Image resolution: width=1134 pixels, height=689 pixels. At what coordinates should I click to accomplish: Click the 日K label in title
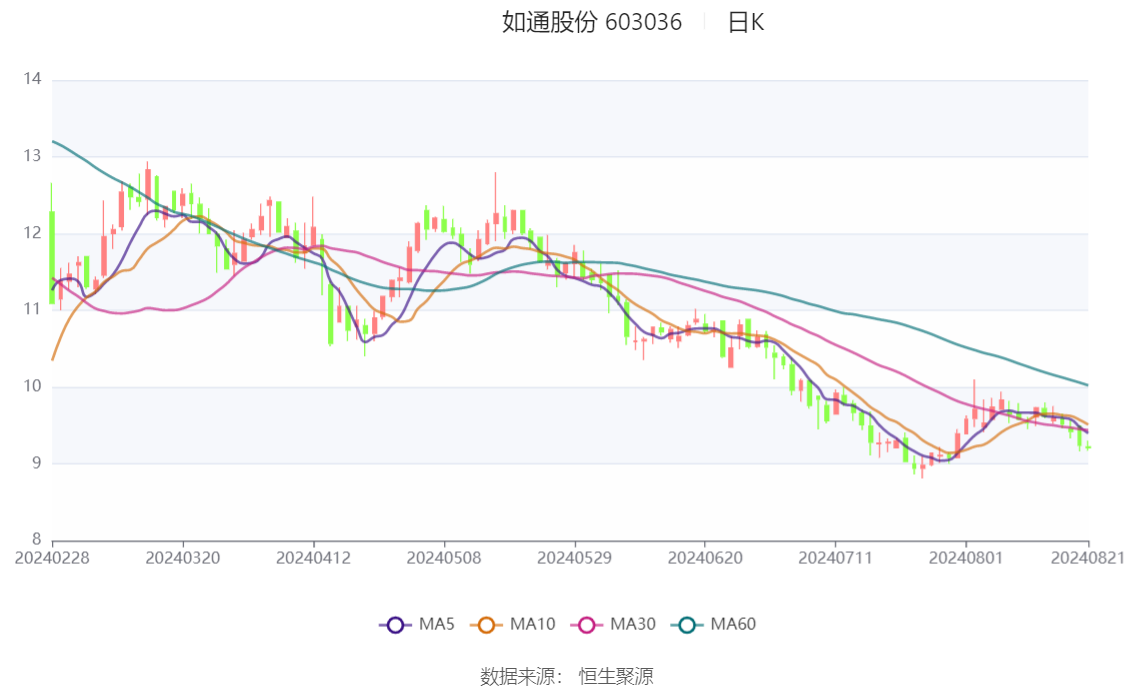click(746, 22)
